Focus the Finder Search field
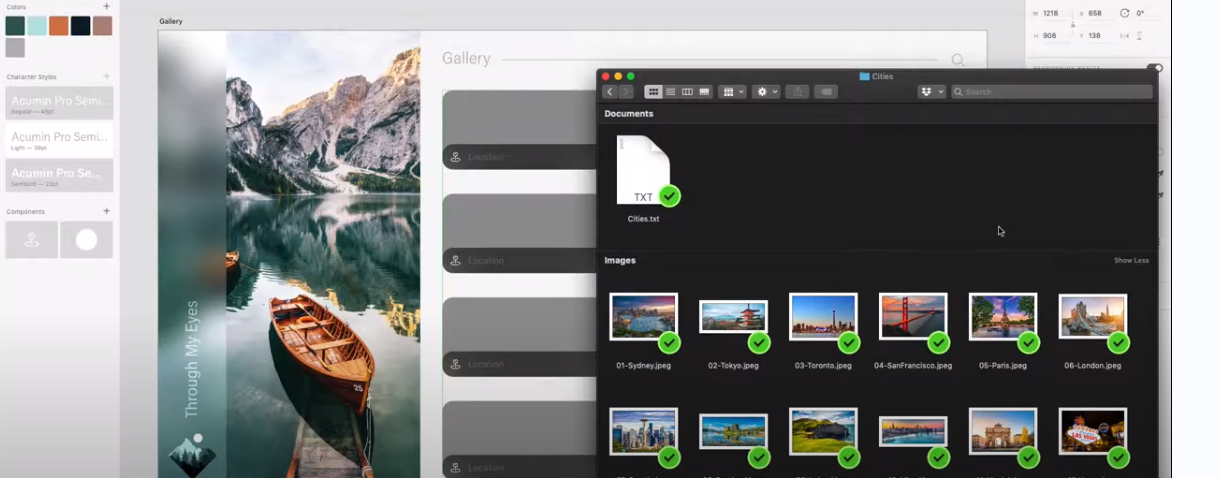The width and height of the screenshot is (1219, 478). [1051, 92]
